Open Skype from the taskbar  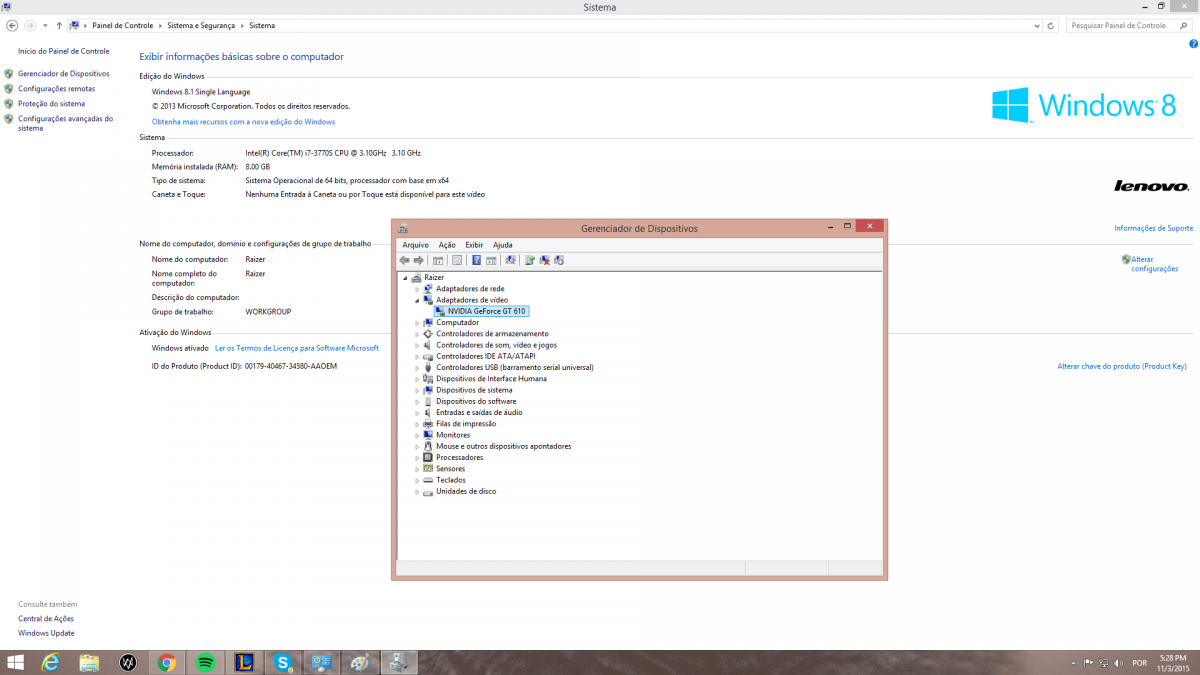tap(284, 662)
